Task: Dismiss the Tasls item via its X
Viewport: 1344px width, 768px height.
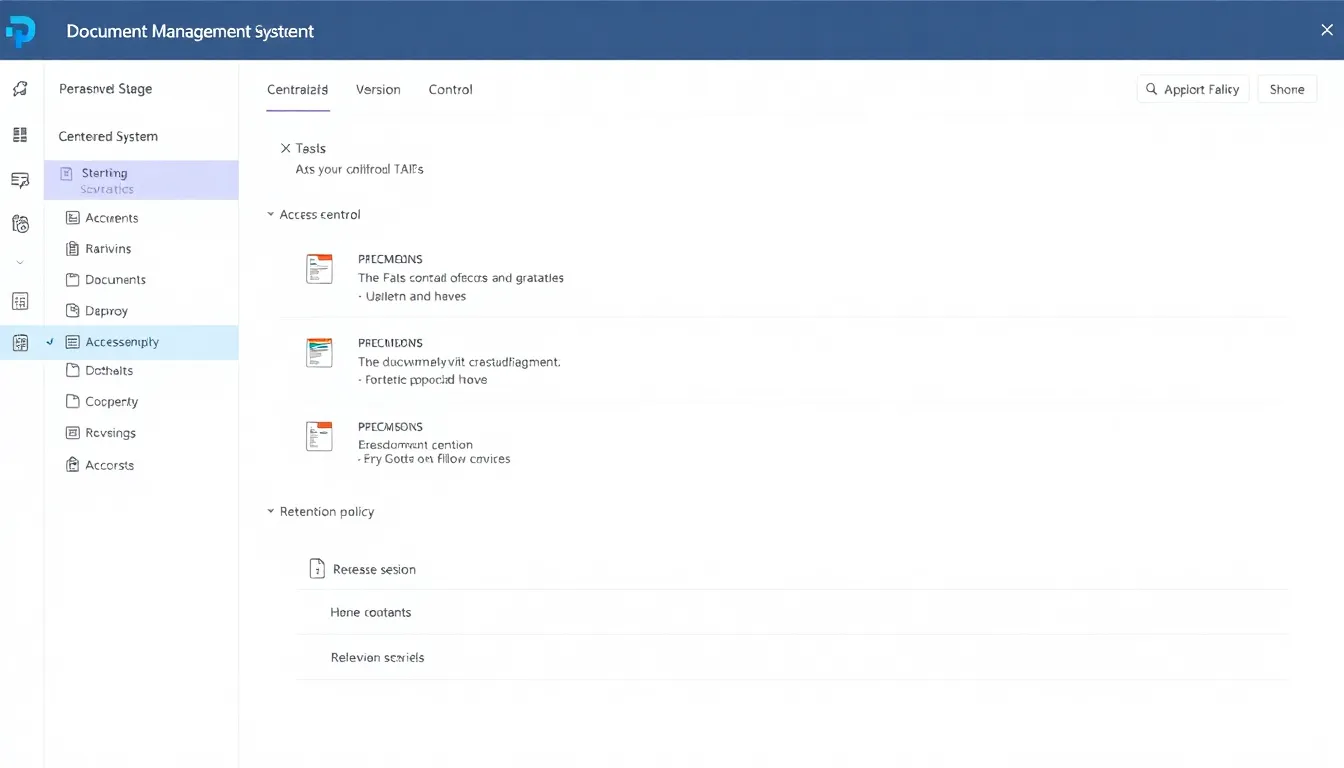Action: point(285,147)
